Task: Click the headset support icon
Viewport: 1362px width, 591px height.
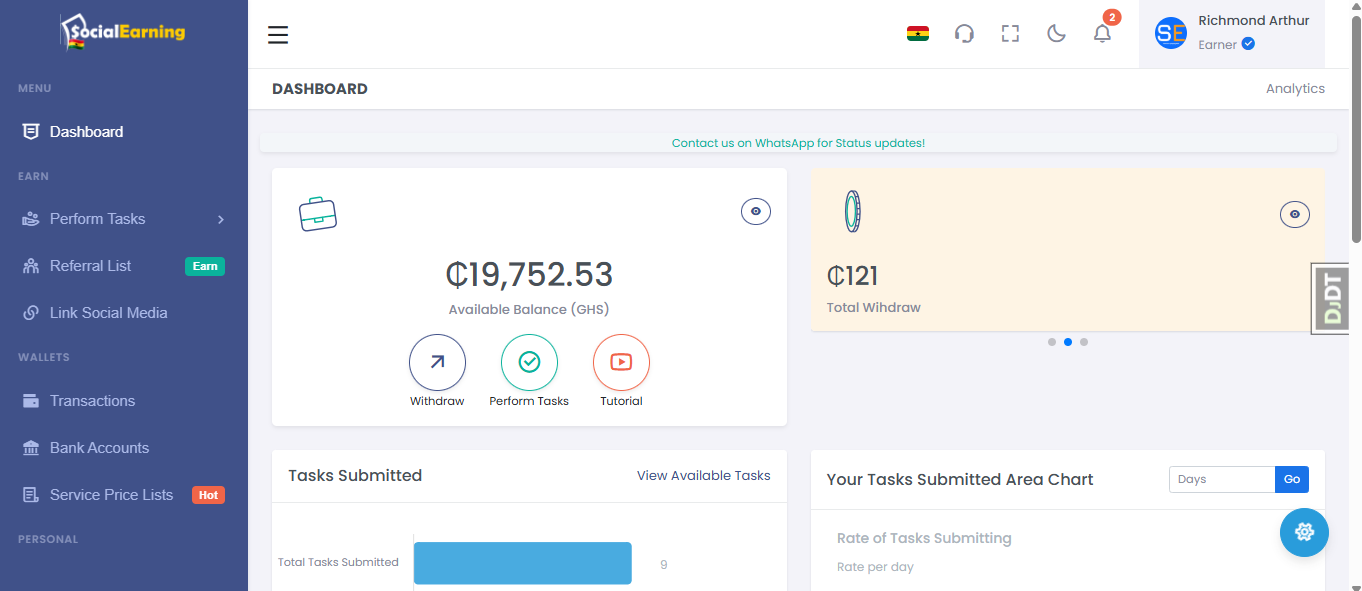Action: tap(964, 34)
